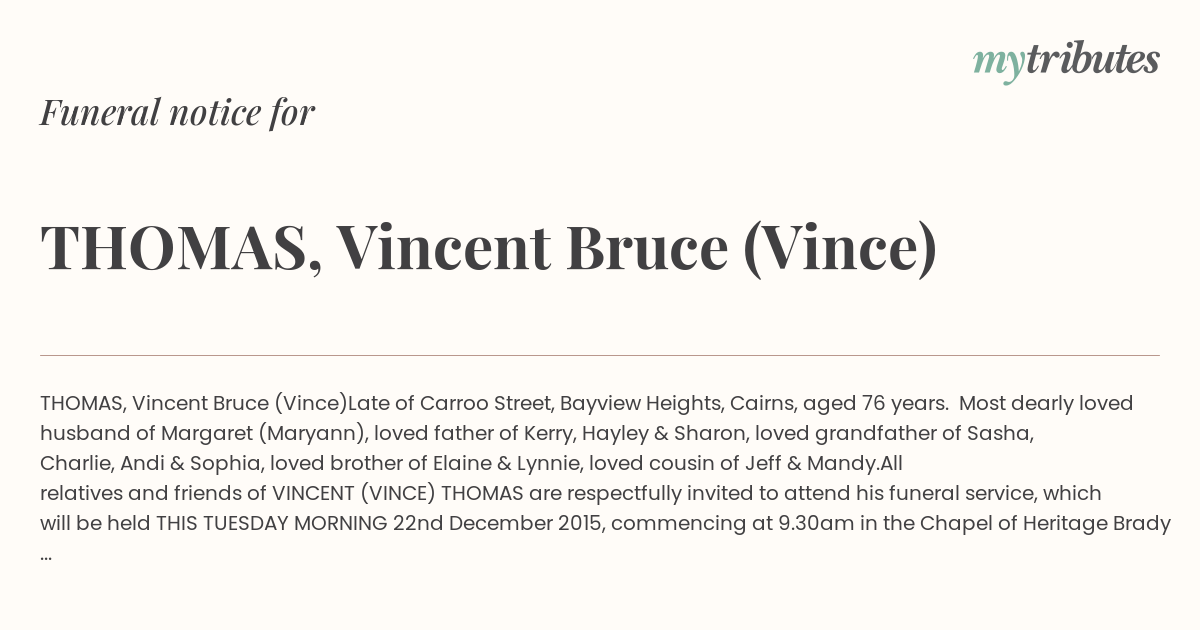Screen dimensions: 1200x630
Task: Click 'Bayview Heights' in the notice
Action: click(x=639, y=403)
